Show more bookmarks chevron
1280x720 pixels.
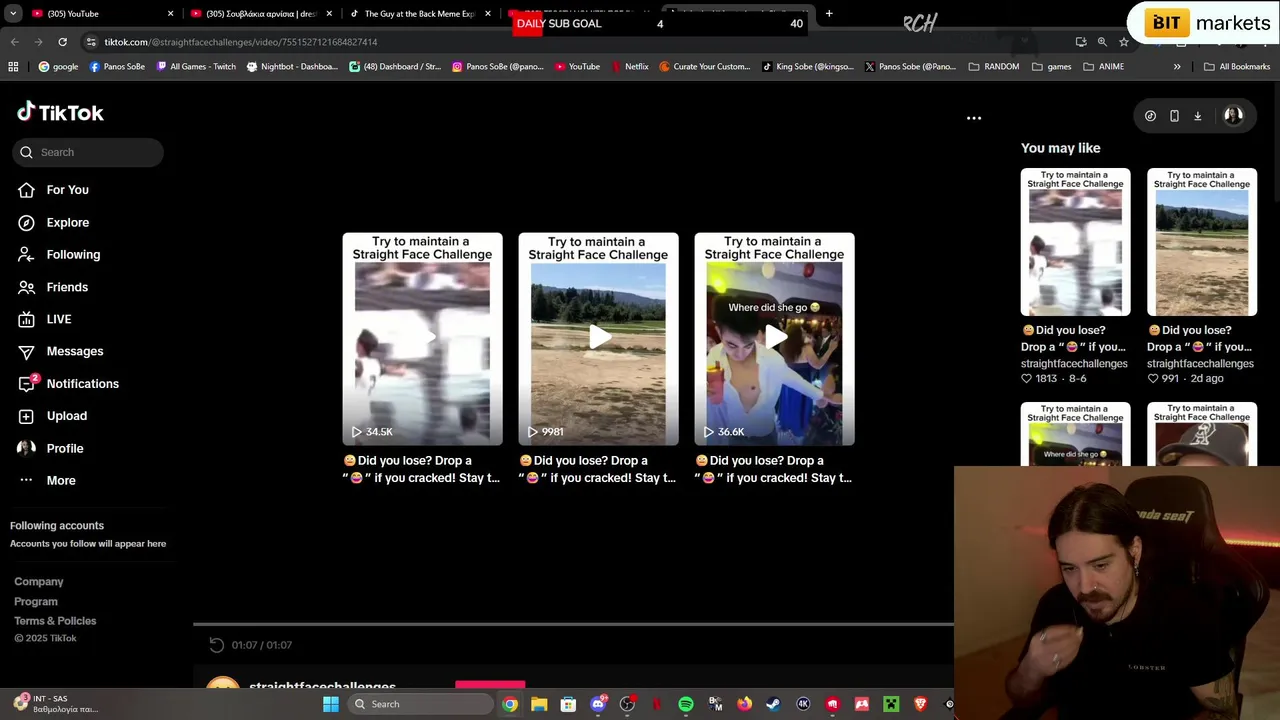(1177, 67)
